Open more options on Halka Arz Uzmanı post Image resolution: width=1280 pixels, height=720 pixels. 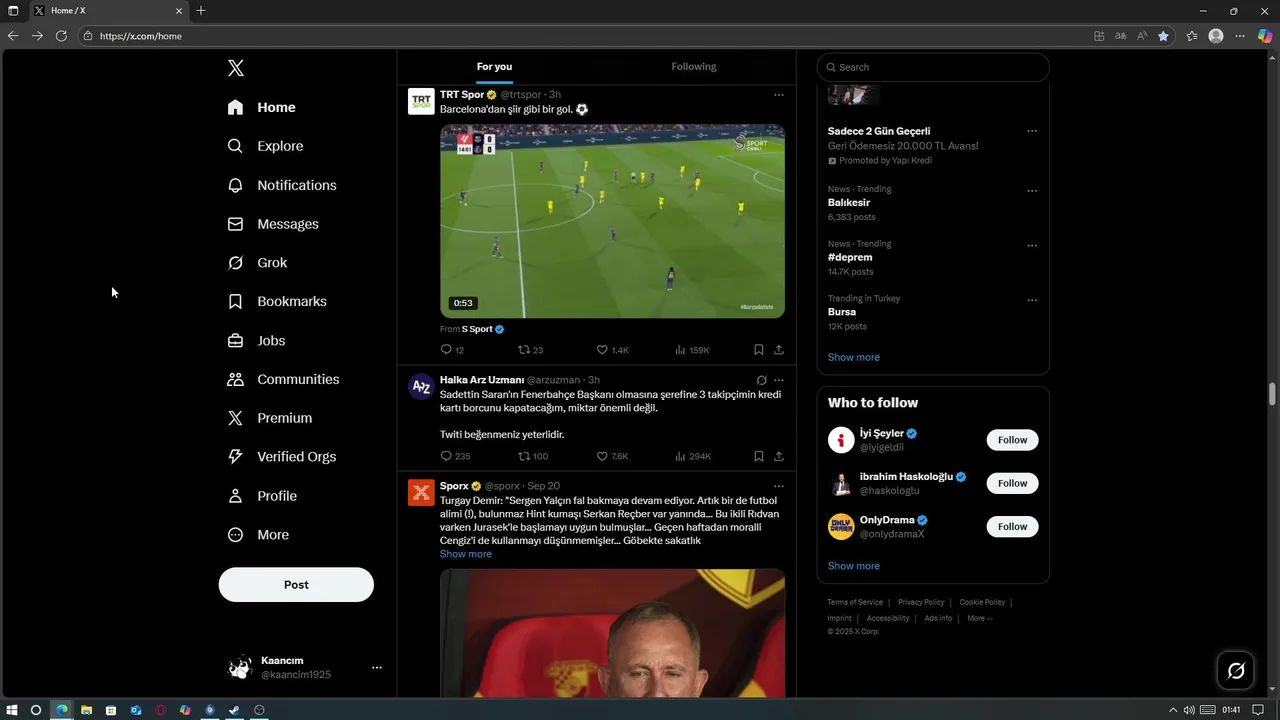(779, 380)
